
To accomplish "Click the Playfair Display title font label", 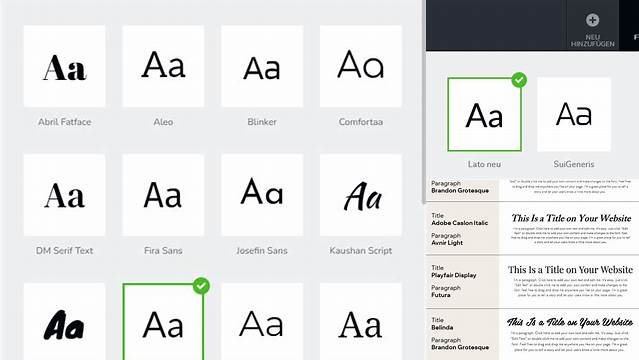I will click(x=454, y=275).
